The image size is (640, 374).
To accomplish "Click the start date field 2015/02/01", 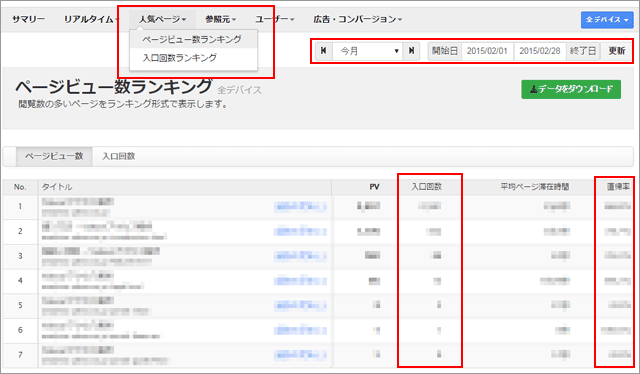I will (x=487, y=51).
